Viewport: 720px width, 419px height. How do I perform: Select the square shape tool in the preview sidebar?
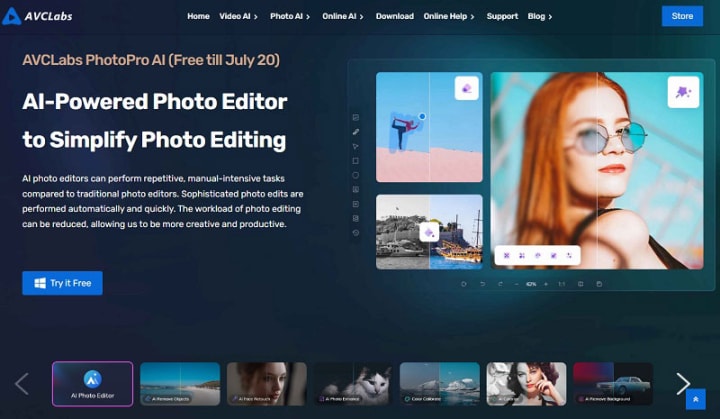click(355, 161)
